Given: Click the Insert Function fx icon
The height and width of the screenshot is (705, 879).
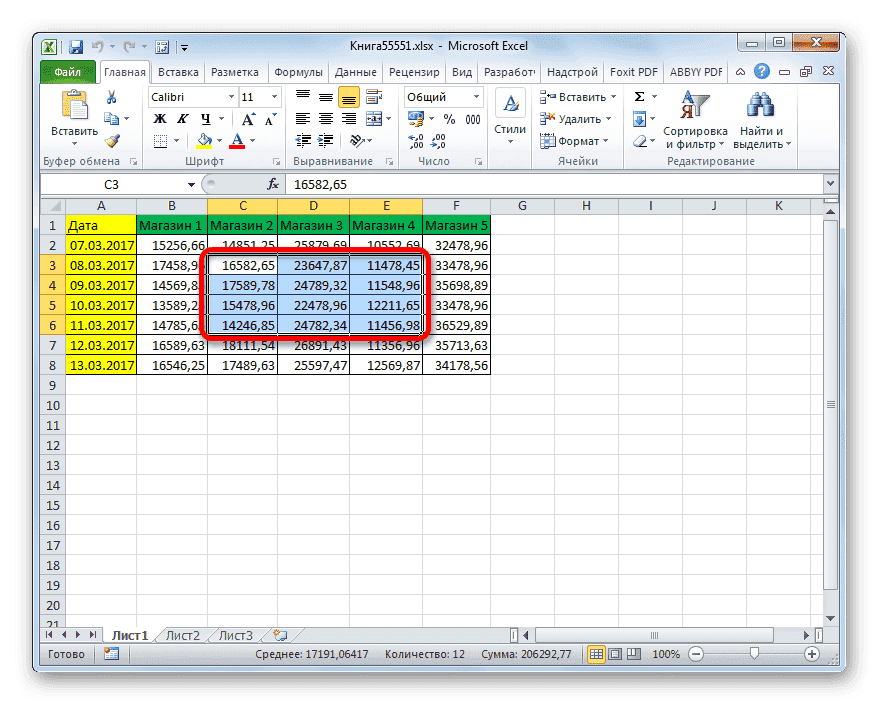Looking at the screenshot, I should [x=274, y=184].
